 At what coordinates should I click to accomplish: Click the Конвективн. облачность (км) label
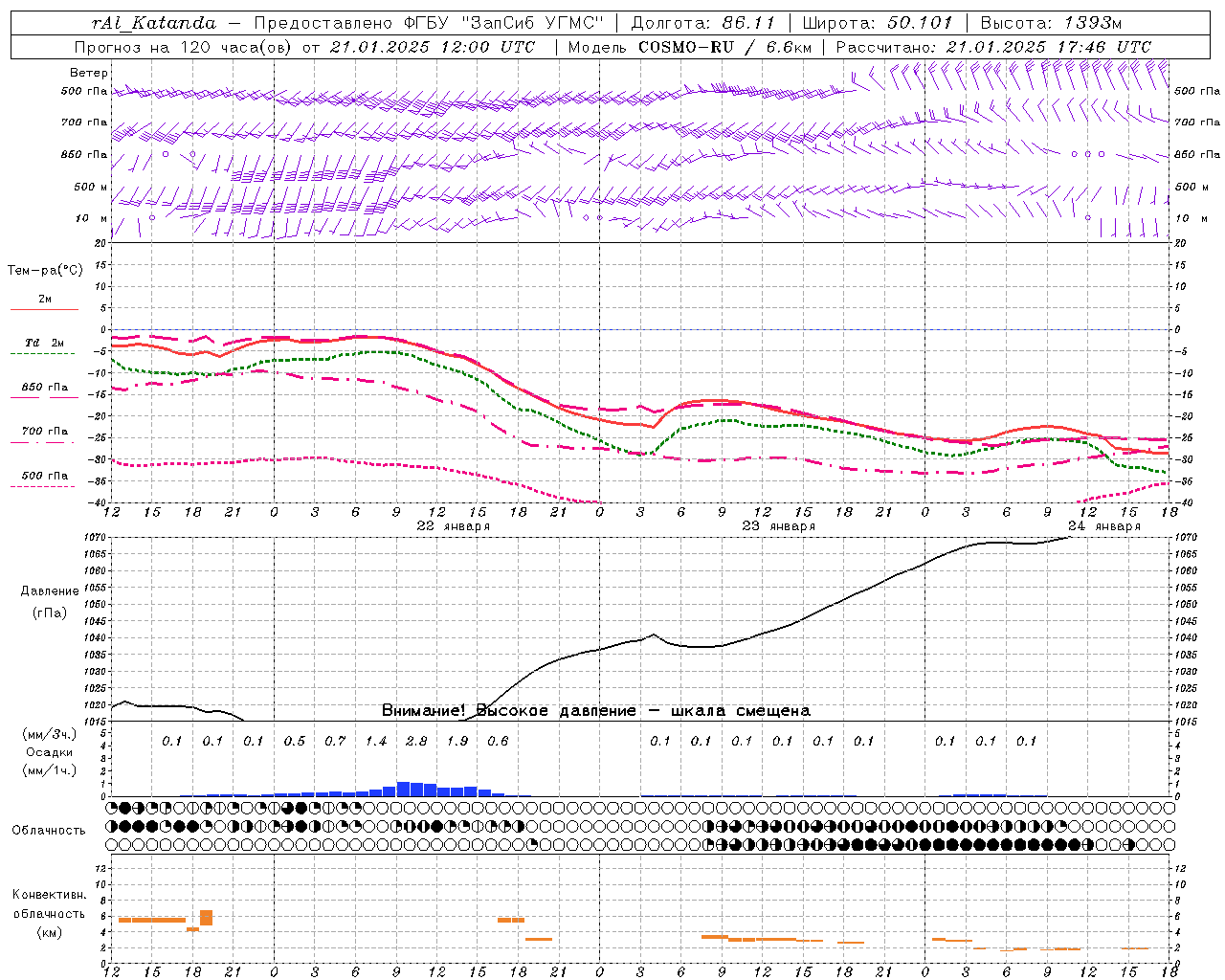[x=49, y=913]
